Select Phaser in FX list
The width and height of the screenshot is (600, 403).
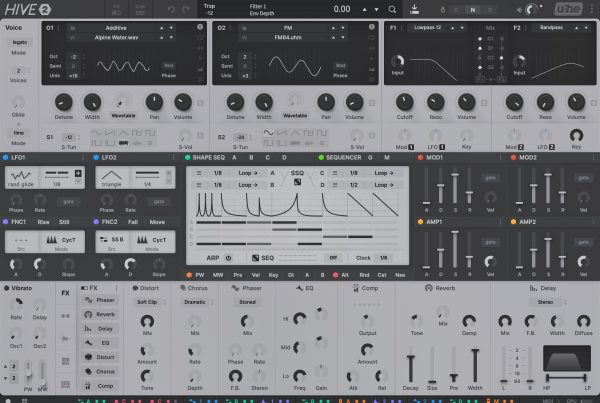tap(99, 300)
